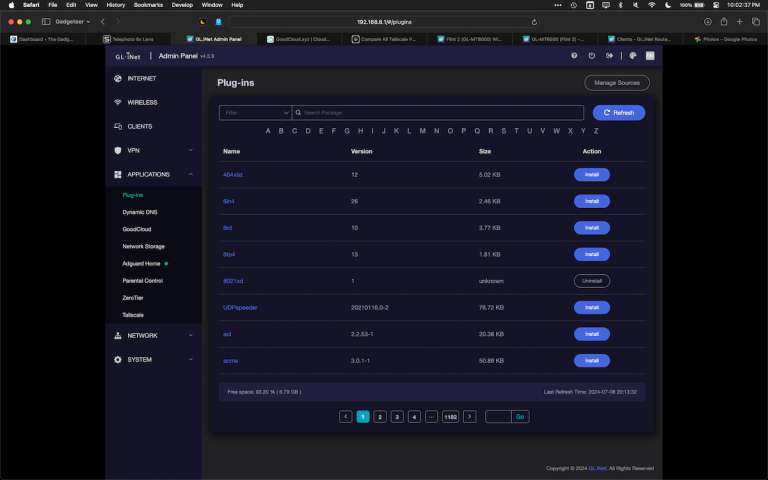The image size is (768, 480).
Task: Expand the Network sidebar section
Action: pyautogui.click(x=190, y=336)
